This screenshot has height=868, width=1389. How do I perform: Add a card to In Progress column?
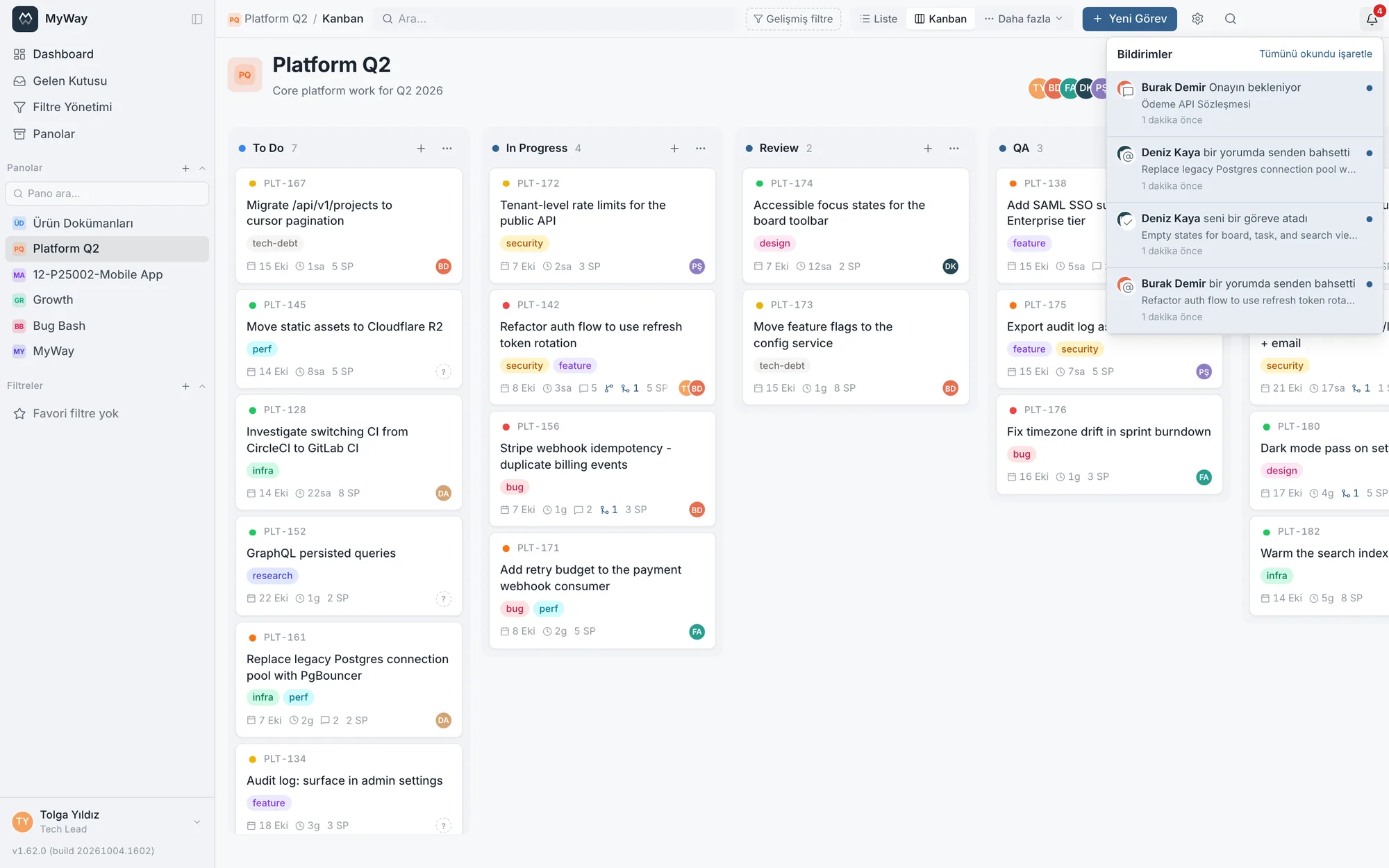(674, 148)
